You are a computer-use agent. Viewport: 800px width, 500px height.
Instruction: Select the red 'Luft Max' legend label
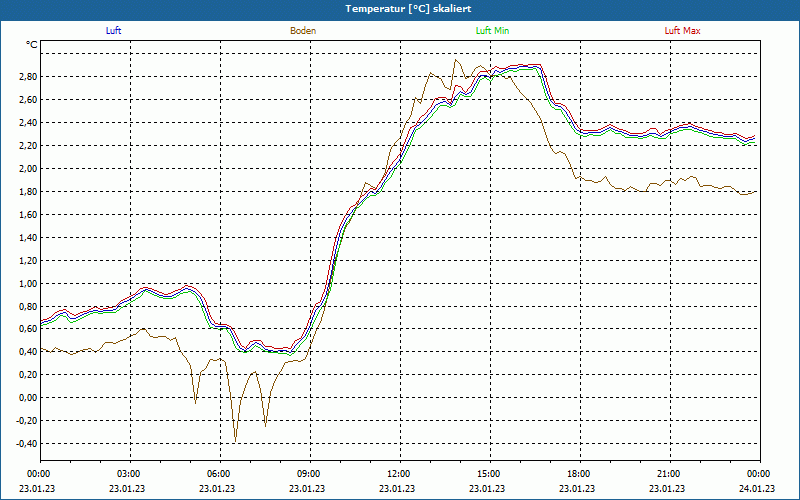point(682,31)
